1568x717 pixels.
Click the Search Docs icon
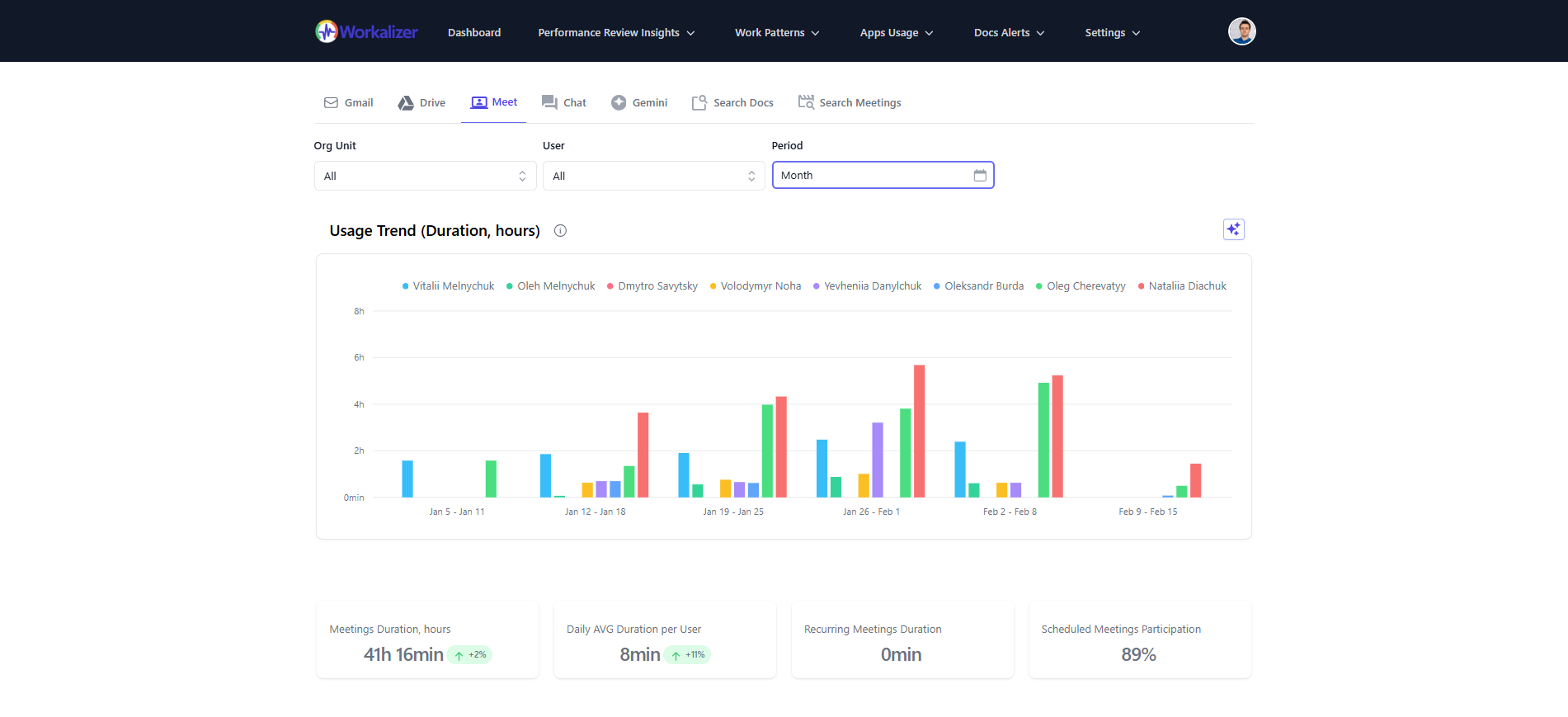[x=699, y=103]
